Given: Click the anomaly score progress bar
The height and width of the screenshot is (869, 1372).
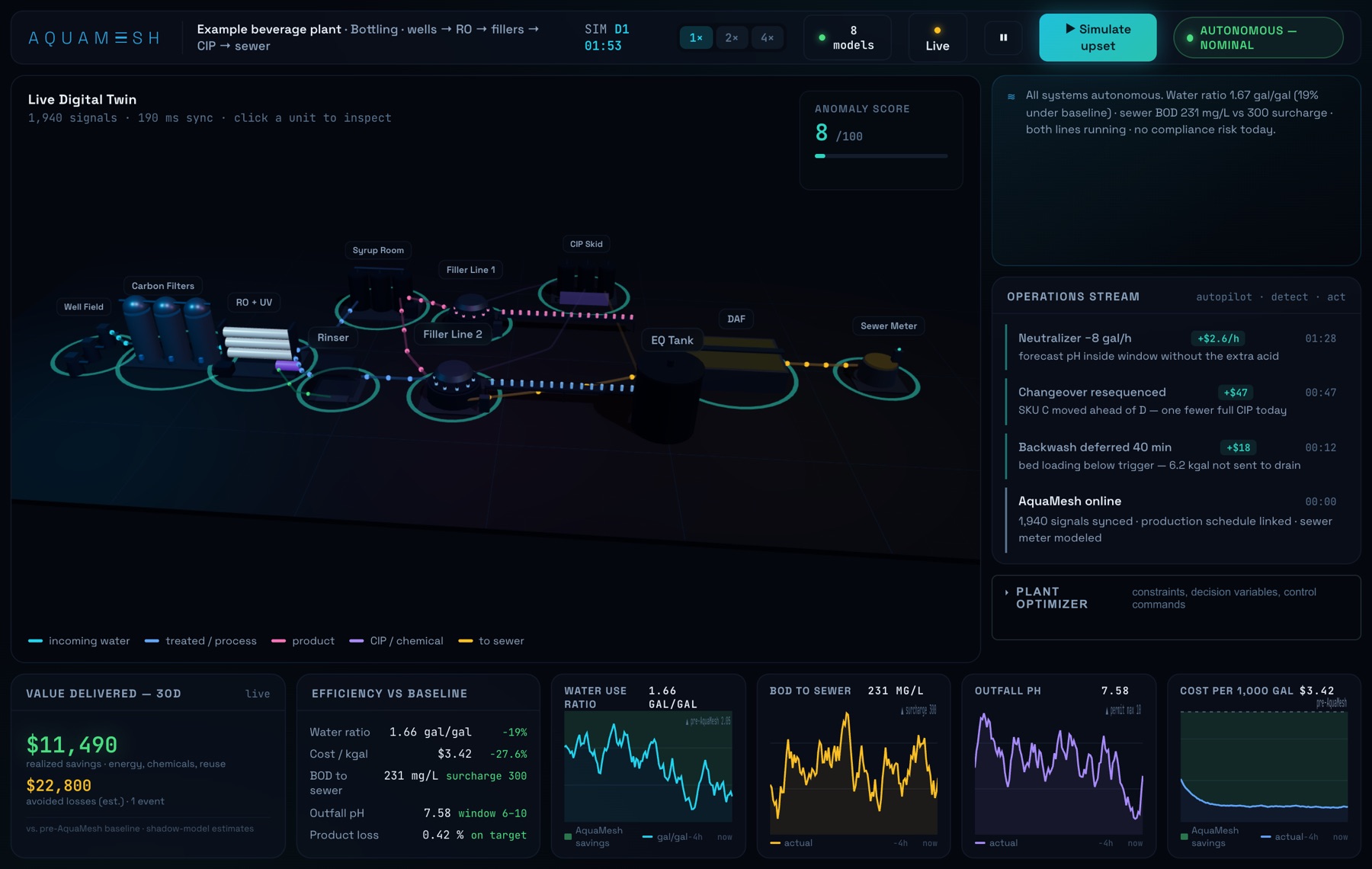Looking at the screenshot, I should 881,156.
